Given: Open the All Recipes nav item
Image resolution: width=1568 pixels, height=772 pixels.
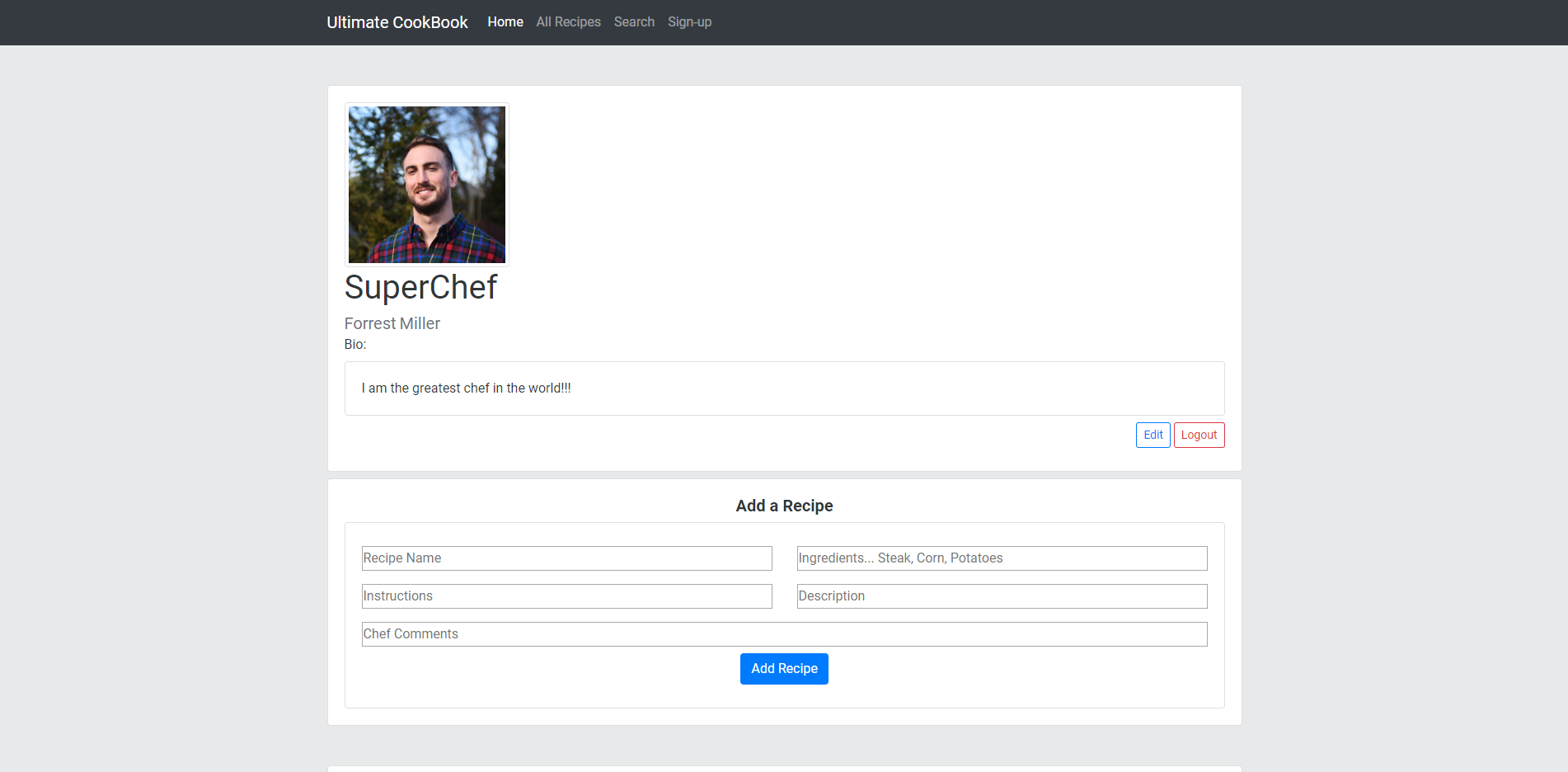Looking at the screenshot, I should coord(569,22).
